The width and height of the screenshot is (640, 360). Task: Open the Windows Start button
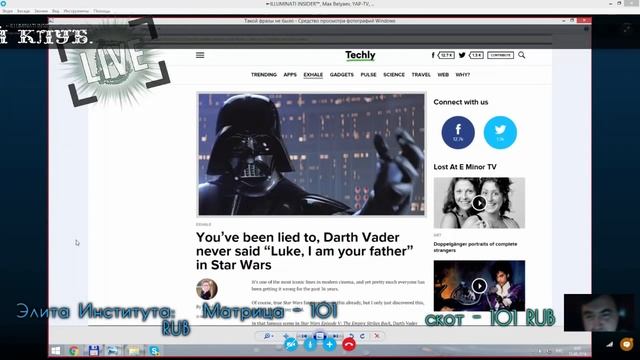pos(56,350)
